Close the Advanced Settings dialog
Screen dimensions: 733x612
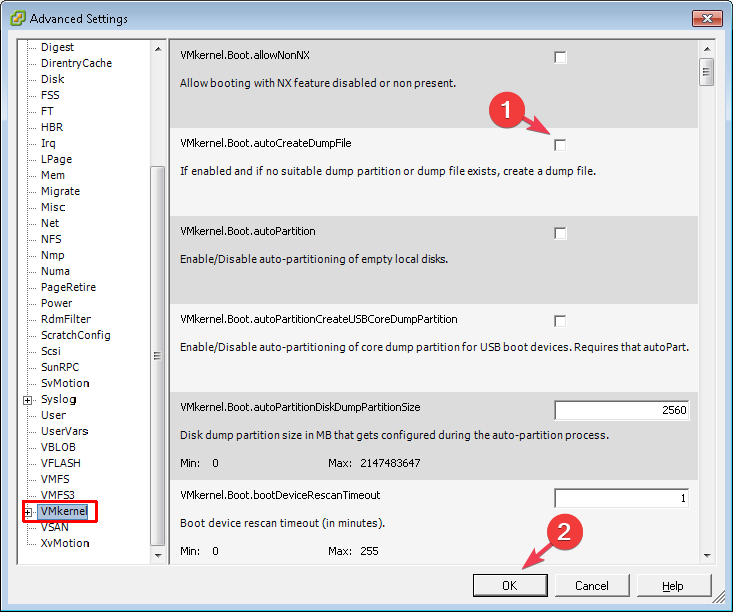point(707,18)
